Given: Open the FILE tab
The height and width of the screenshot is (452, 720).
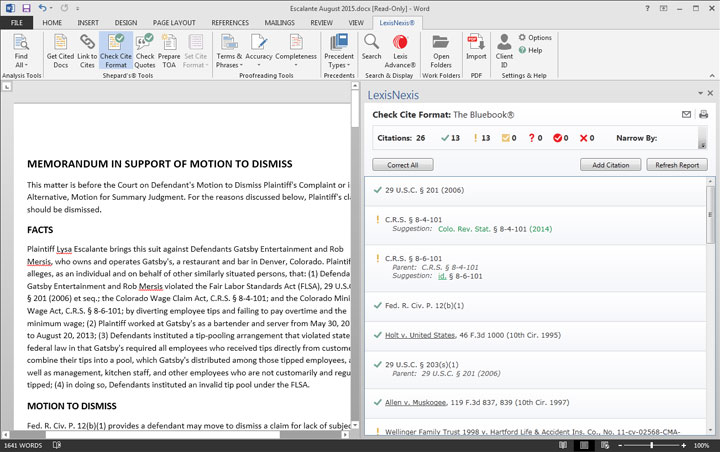Looking at the screenshot, I should tap(17, 23).
